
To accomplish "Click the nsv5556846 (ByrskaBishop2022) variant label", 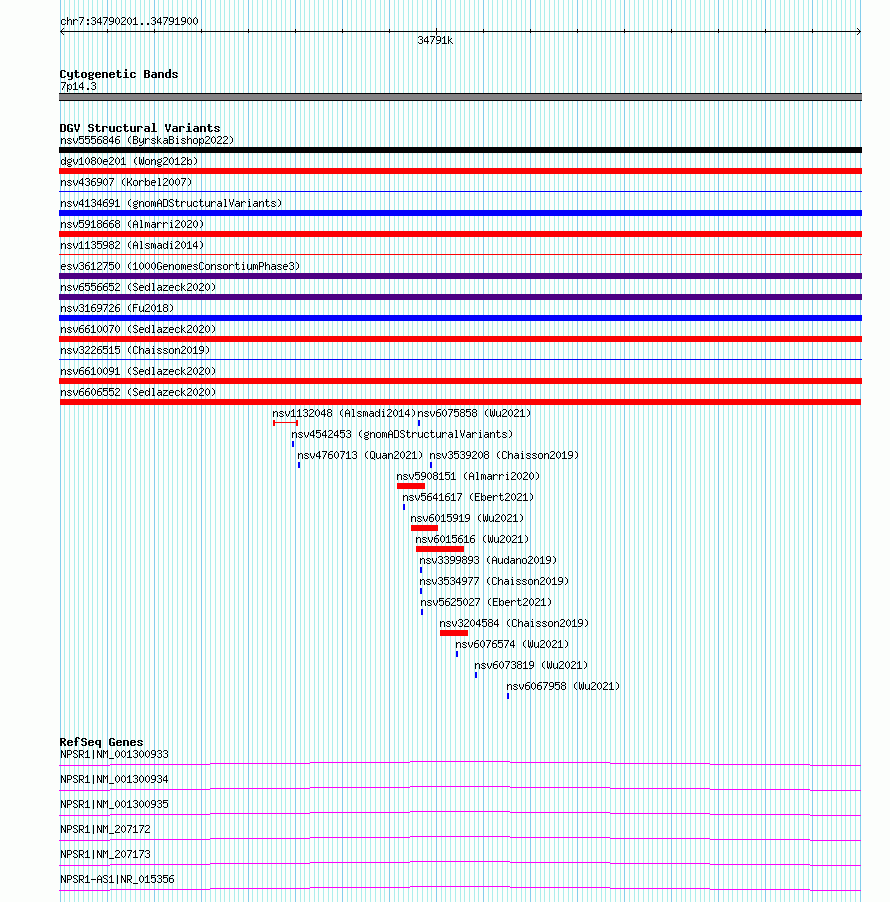I will (147, 140).
